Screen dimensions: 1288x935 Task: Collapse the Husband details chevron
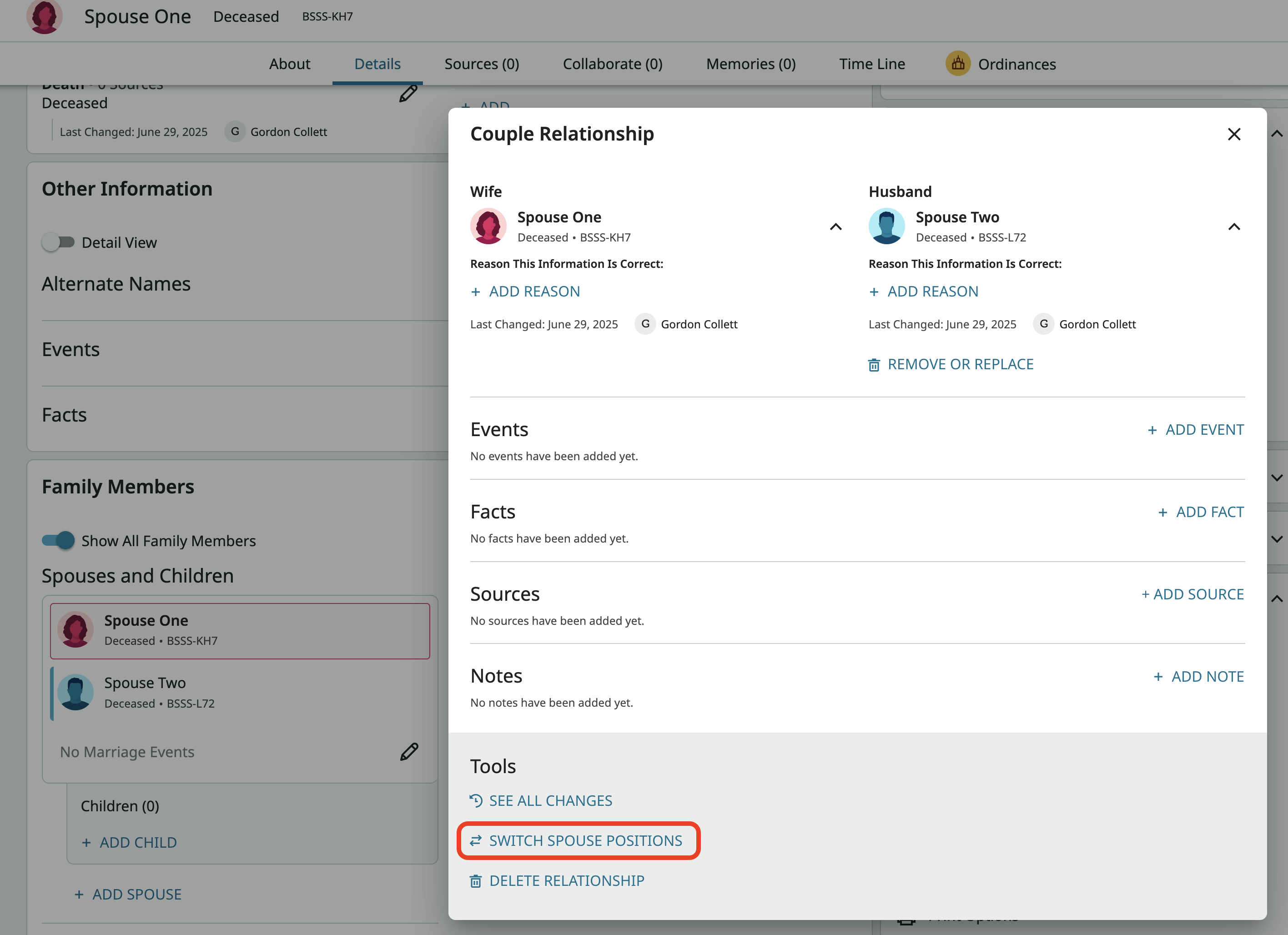coord(1233,227)
